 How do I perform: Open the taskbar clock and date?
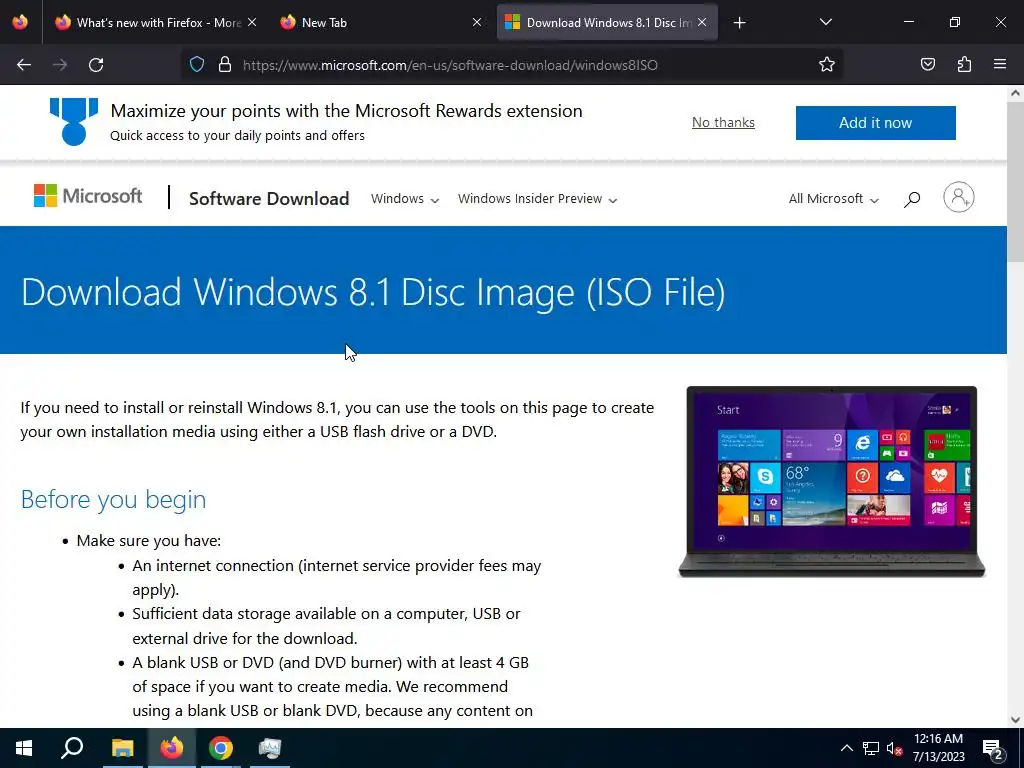(x=938, y=748)
